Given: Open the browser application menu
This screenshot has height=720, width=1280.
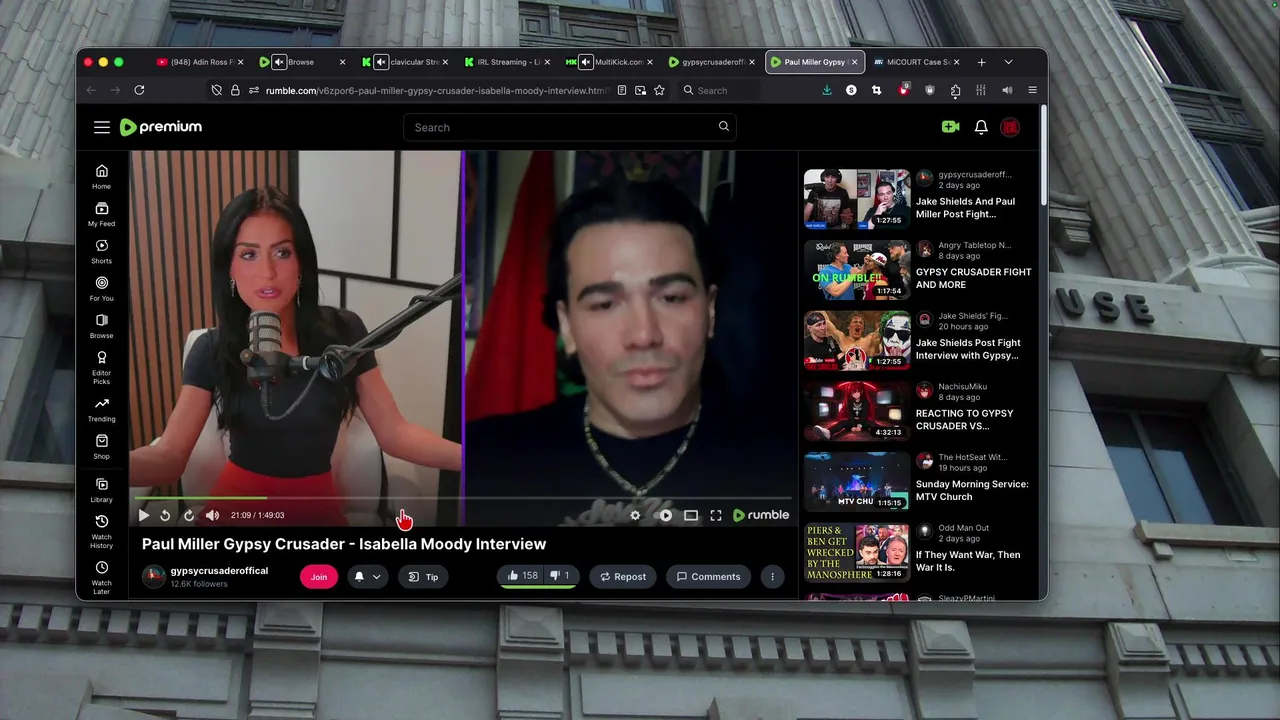Looking at the screenshot, I should pyautogui.click(x=1032, y=90).
